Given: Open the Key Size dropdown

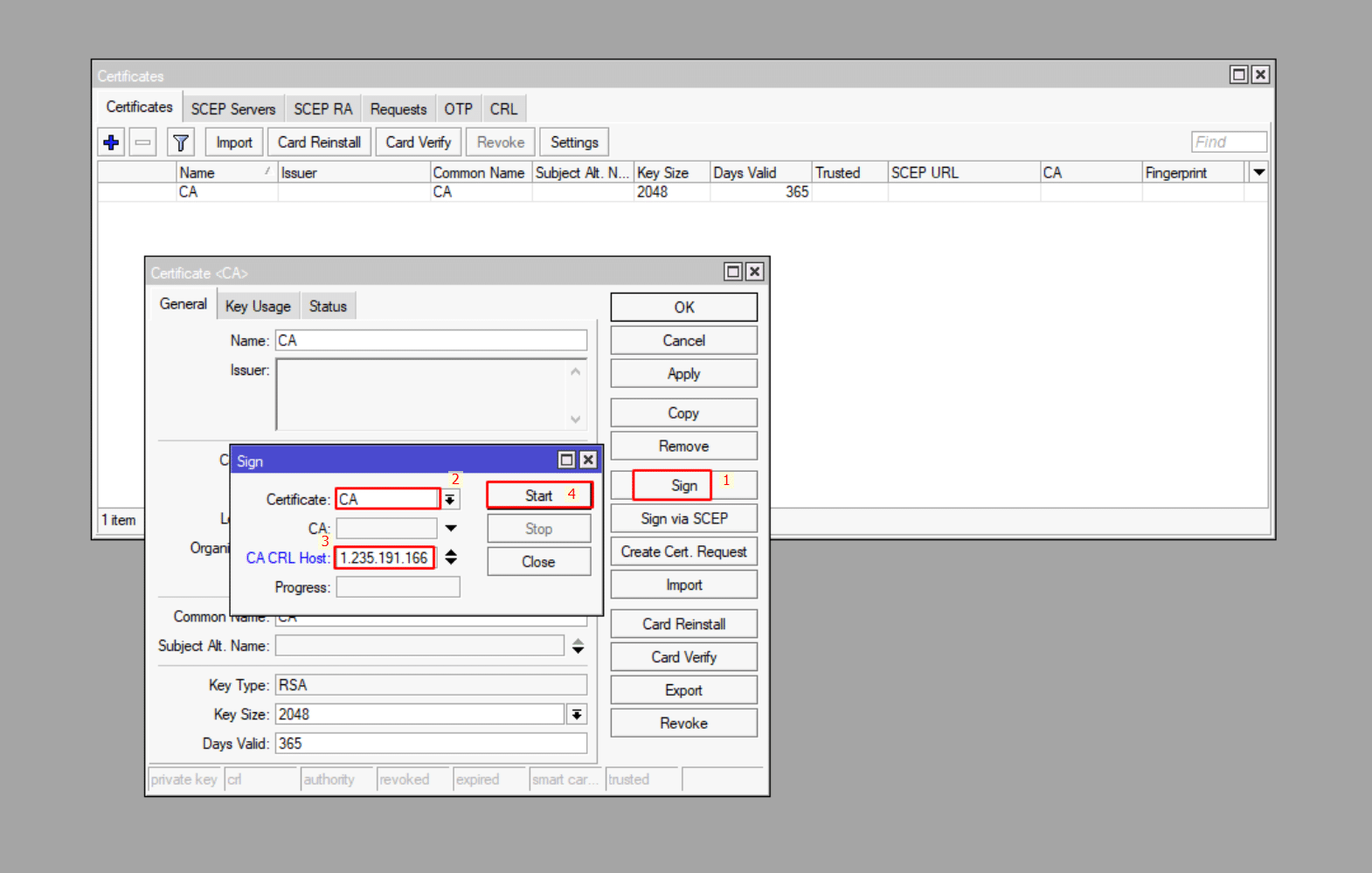Looking at the screenshot, I should (x=577, y=714).
